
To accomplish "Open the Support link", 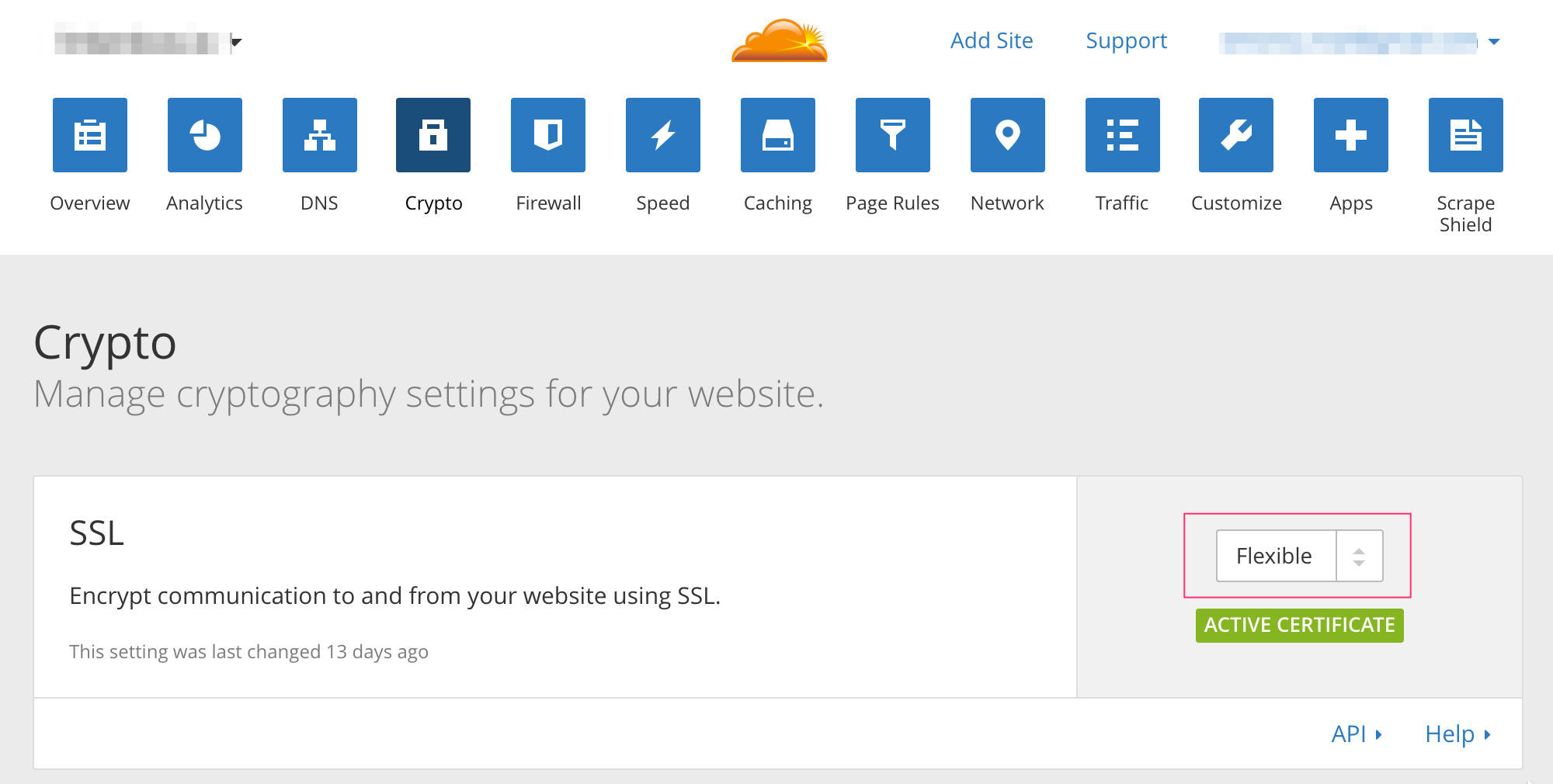I will (1126, 40).
